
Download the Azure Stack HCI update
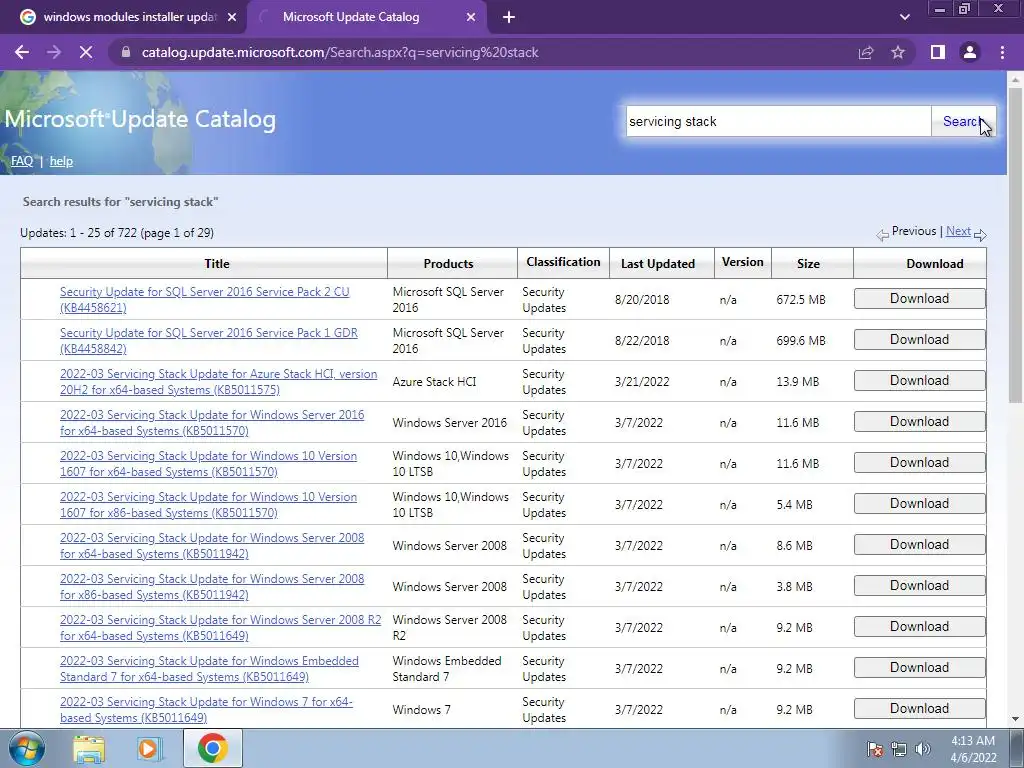[920, 381]
